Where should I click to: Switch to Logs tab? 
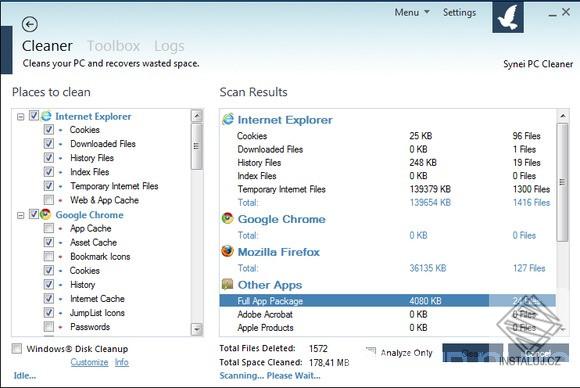pos(169,46)
